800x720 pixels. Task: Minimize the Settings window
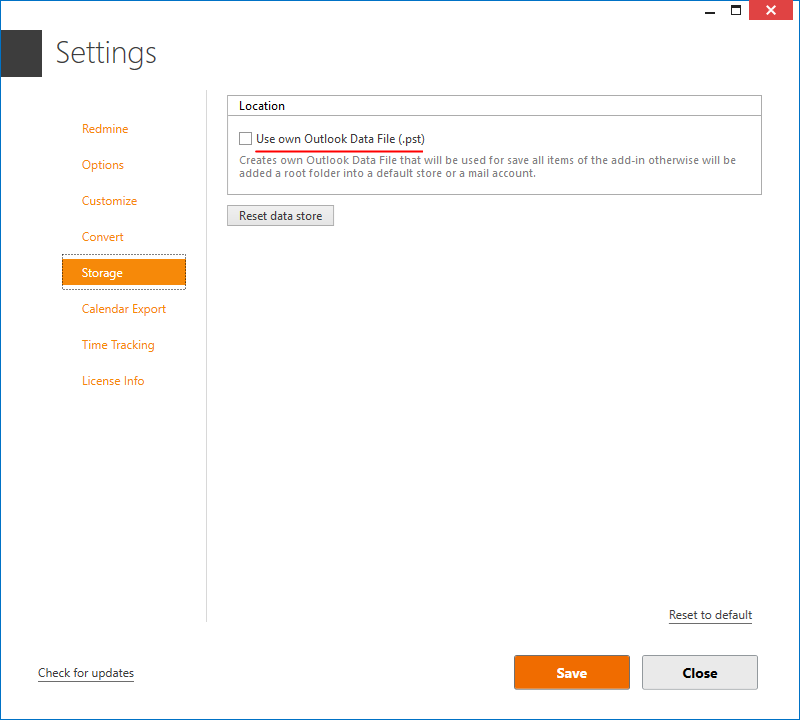coord(710,11)
